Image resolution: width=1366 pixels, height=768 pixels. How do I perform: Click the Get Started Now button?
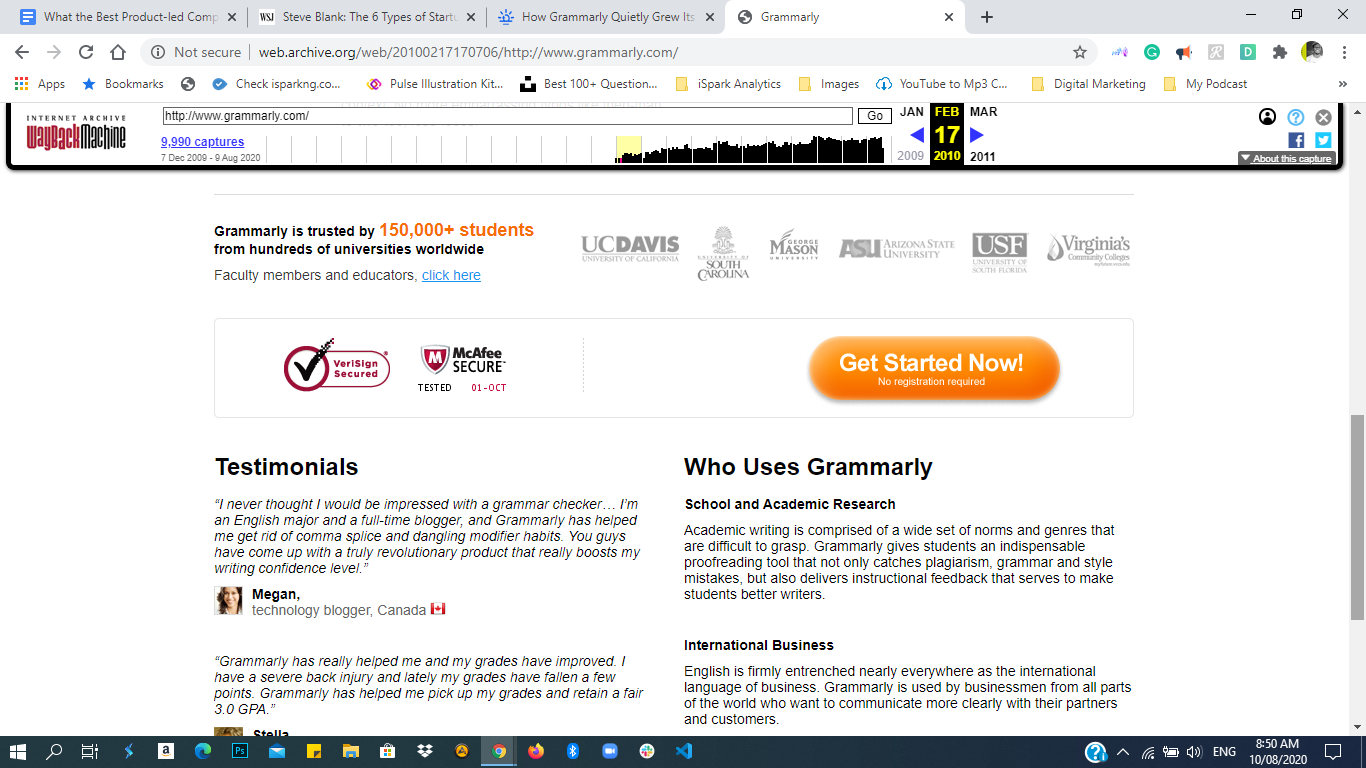[933, 368]
